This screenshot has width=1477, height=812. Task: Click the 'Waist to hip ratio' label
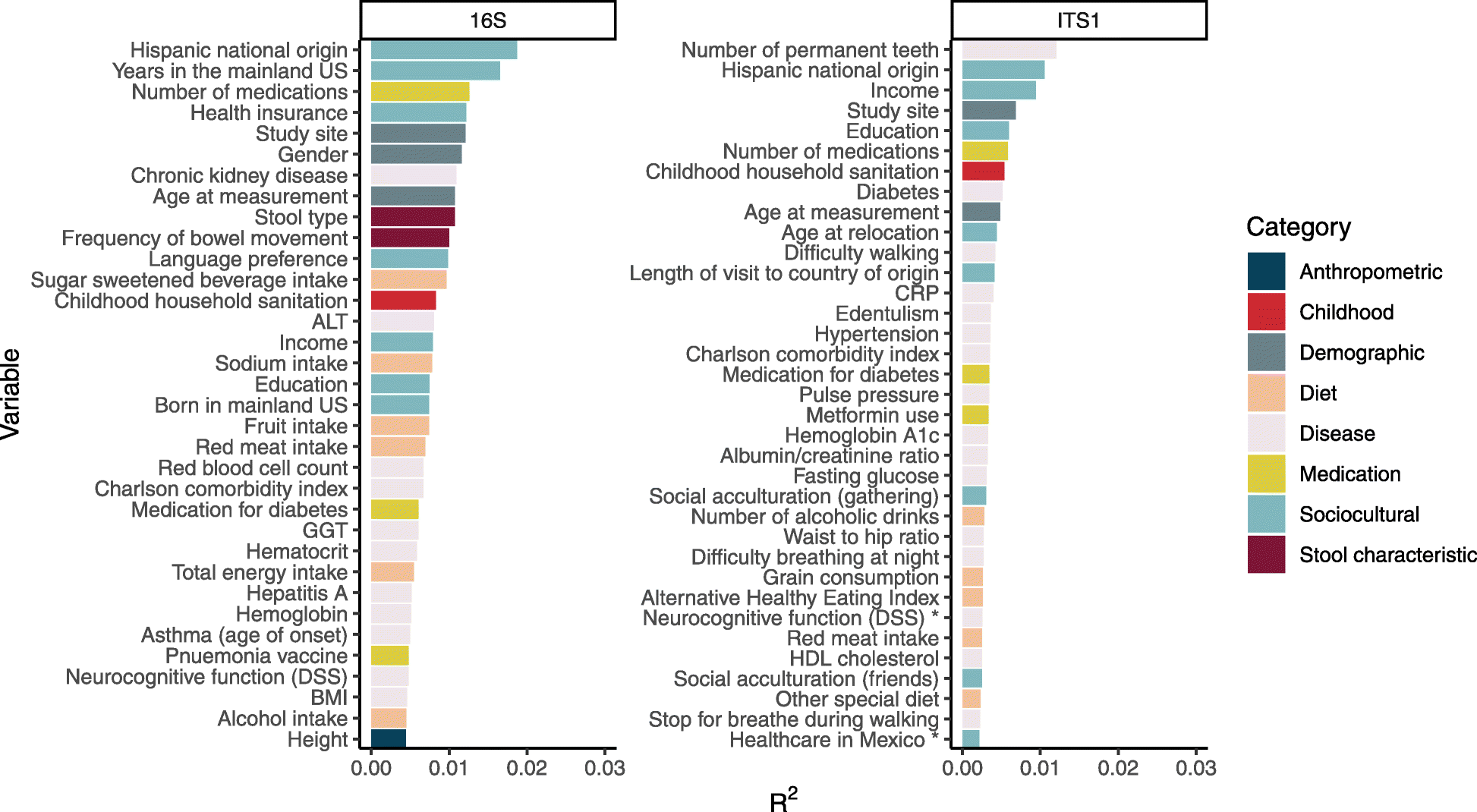coord(861,537)
